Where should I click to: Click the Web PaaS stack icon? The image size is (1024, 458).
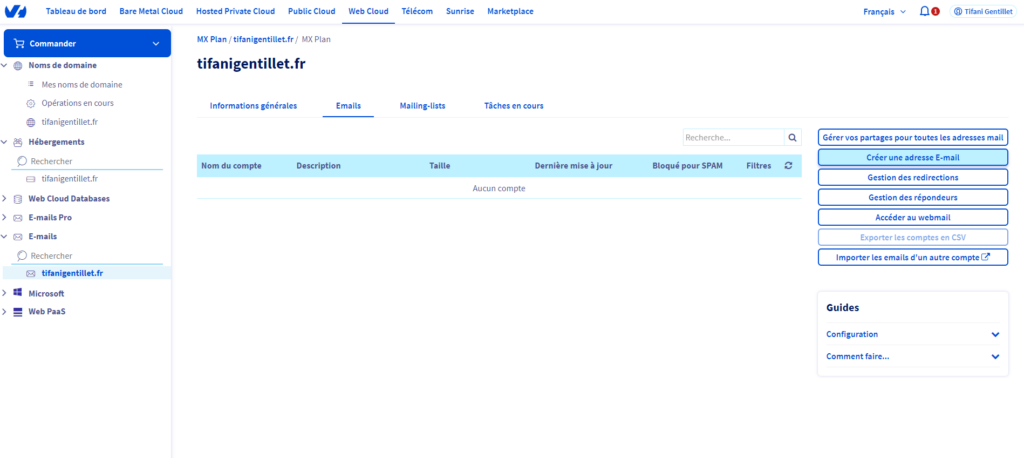click(17, 311)
